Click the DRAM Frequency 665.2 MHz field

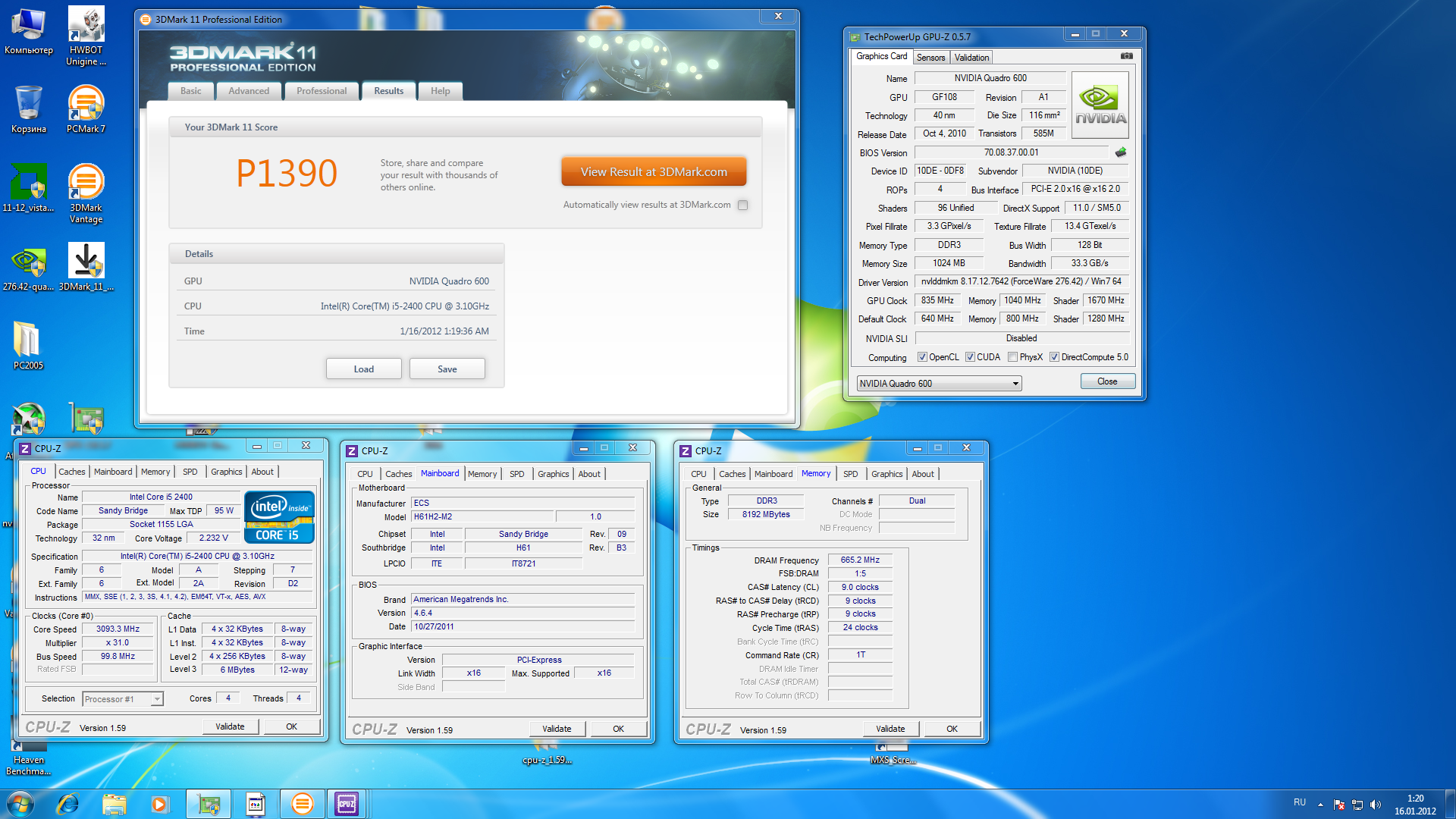[x=860, y=560]
